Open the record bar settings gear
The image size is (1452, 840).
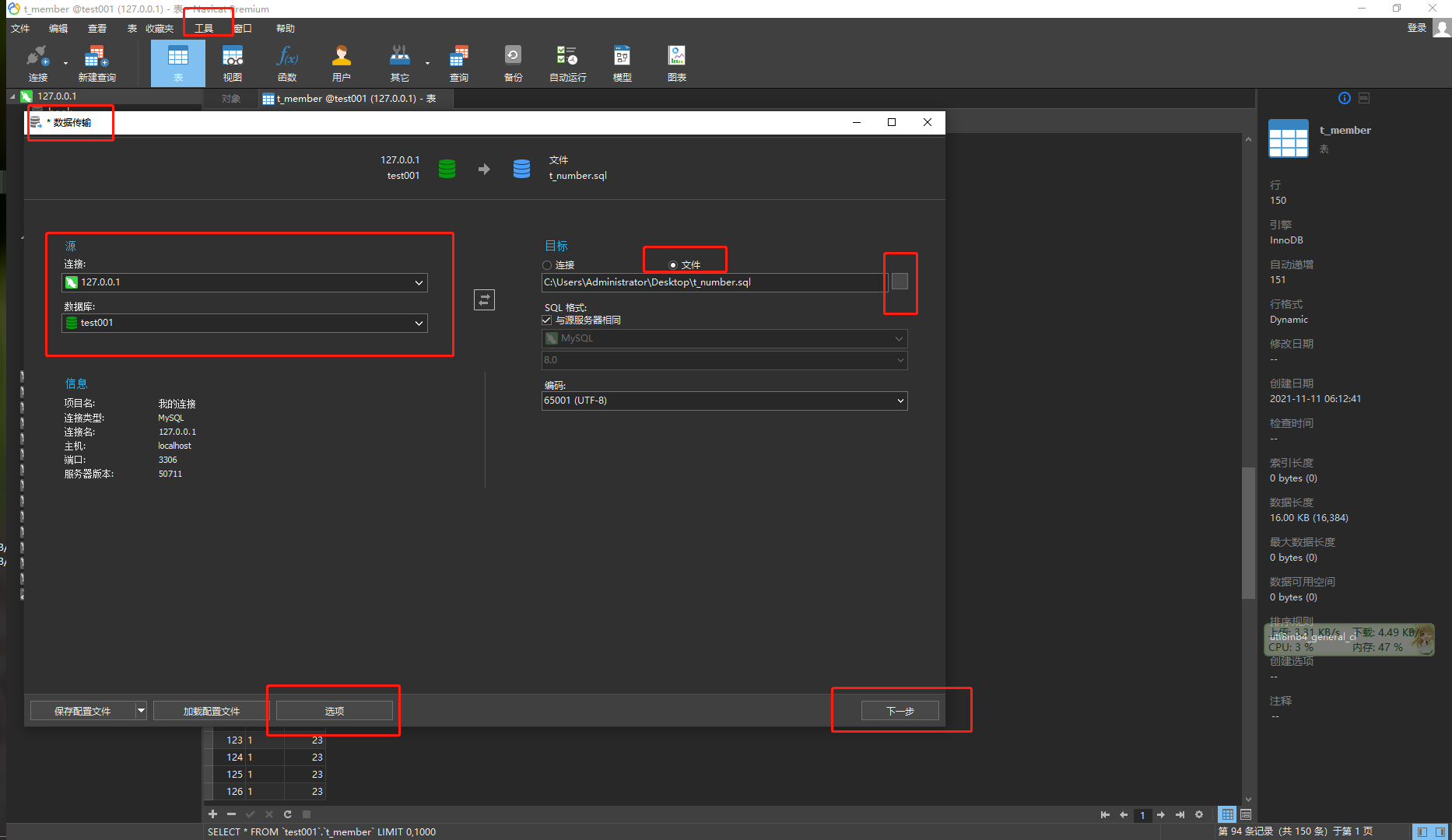tap(1199, 815)
